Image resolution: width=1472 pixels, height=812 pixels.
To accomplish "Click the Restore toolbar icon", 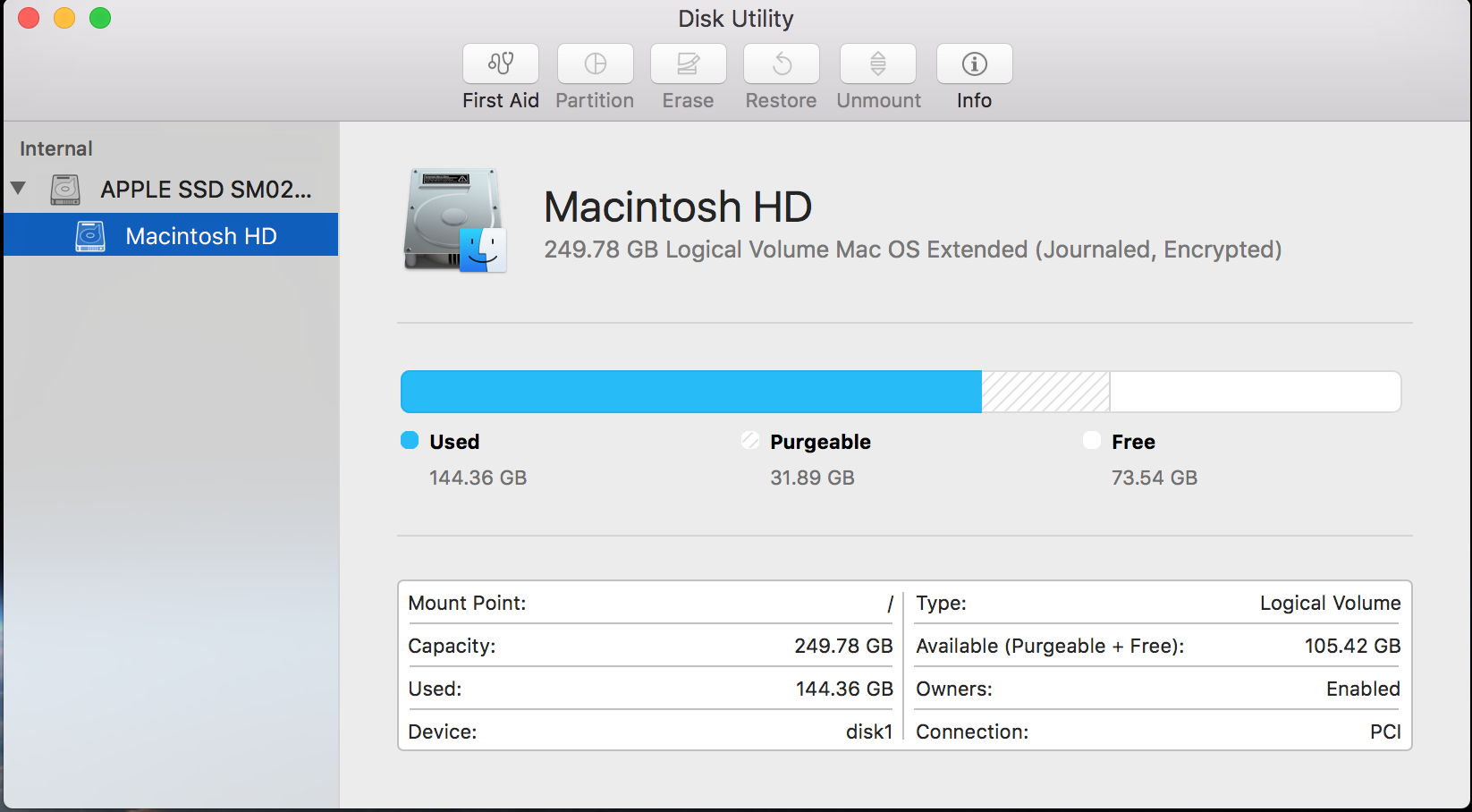I will point(782,63).
